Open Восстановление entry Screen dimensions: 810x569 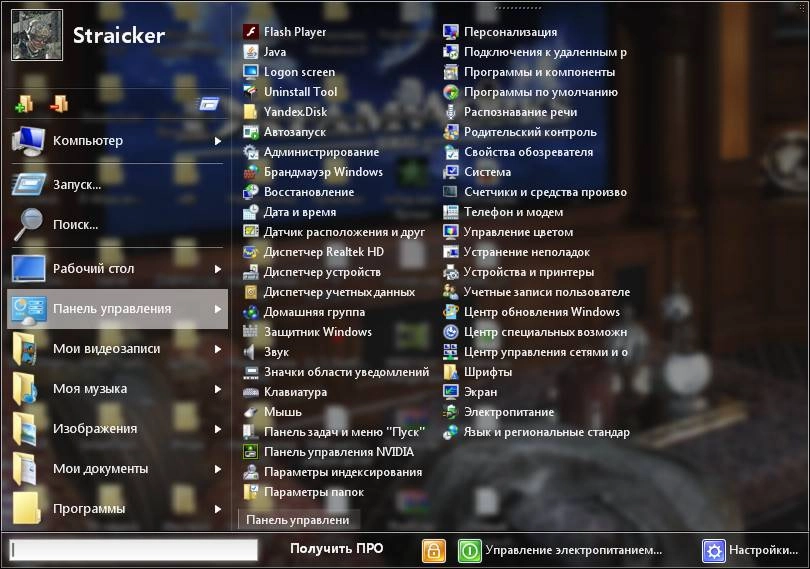[299, 192]
